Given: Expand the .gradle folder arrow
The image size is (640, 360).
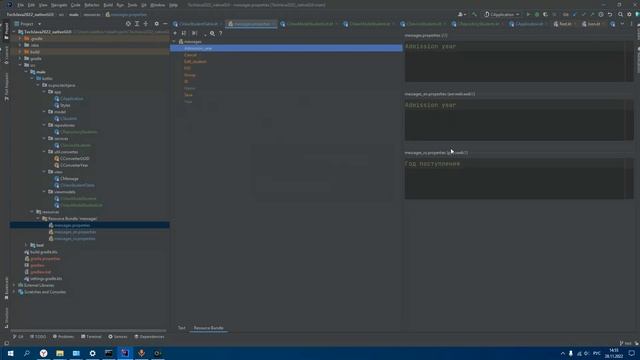Looking at the screenshot, I should (20, 38).
